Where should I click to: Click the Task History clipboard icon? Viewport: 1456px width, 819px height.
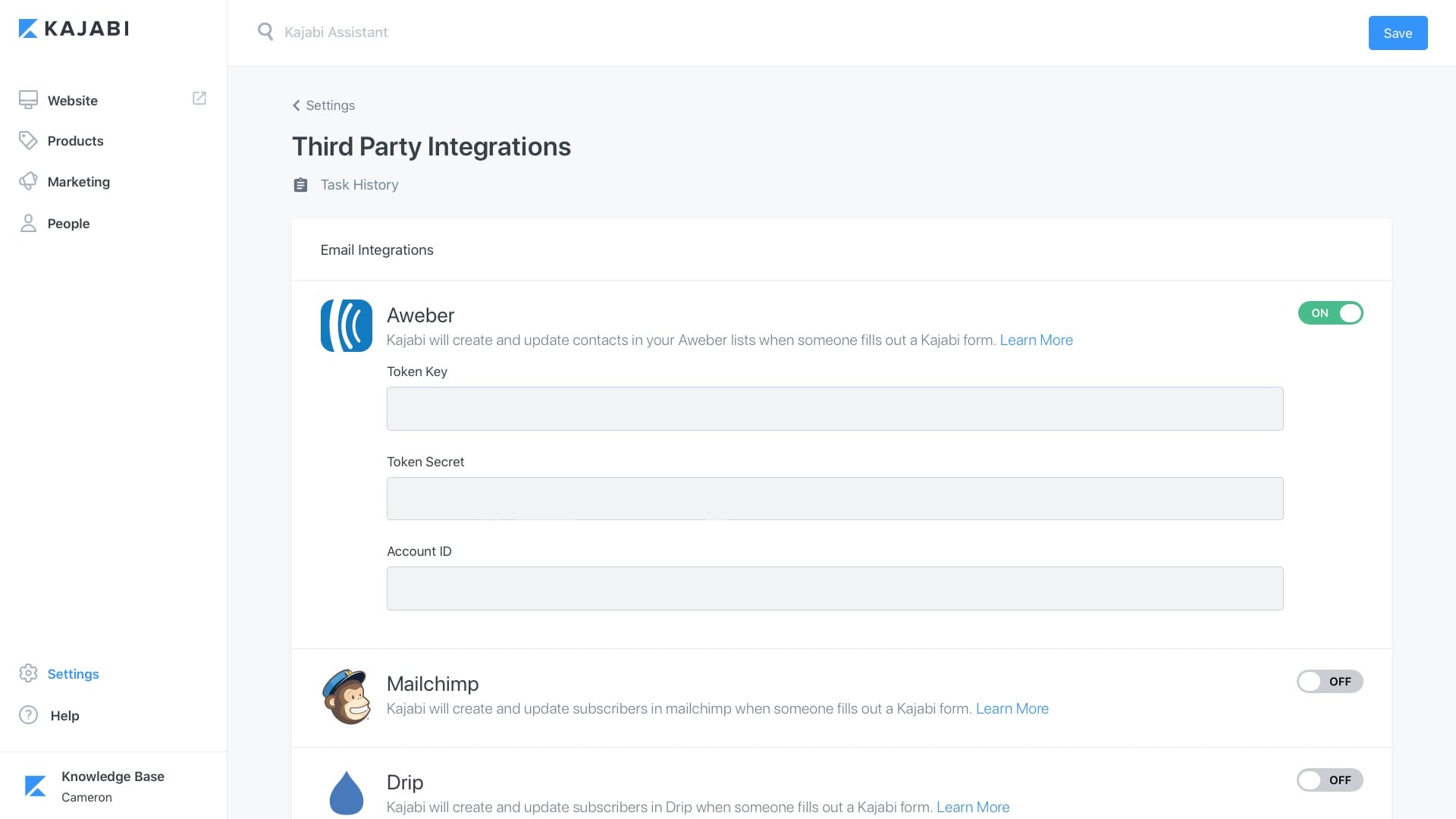[300, 185]
